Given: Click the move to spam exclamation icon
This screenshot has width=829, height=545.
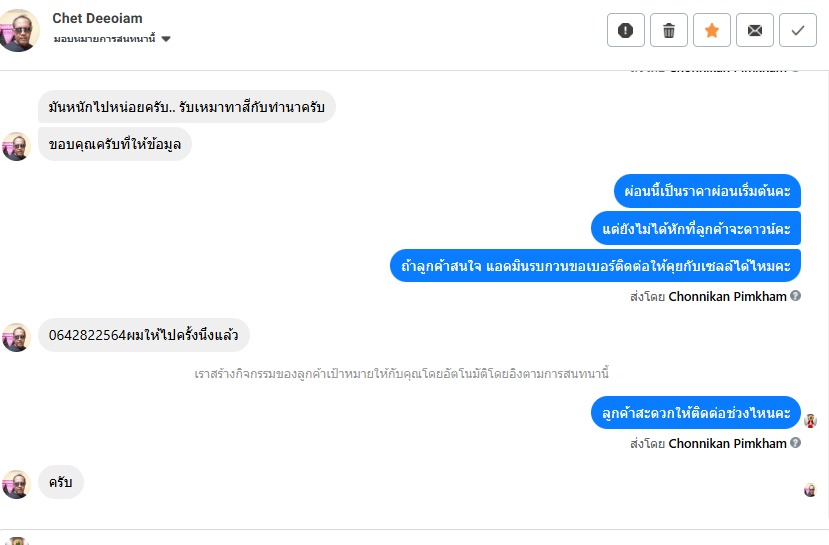Looking at the screenshot, I should tap(626, 31).
